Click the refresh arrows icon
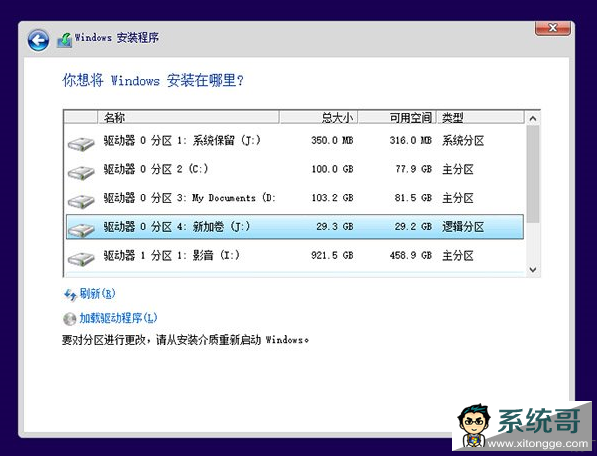Screen dimensions: 597x456 click(70, 295)
